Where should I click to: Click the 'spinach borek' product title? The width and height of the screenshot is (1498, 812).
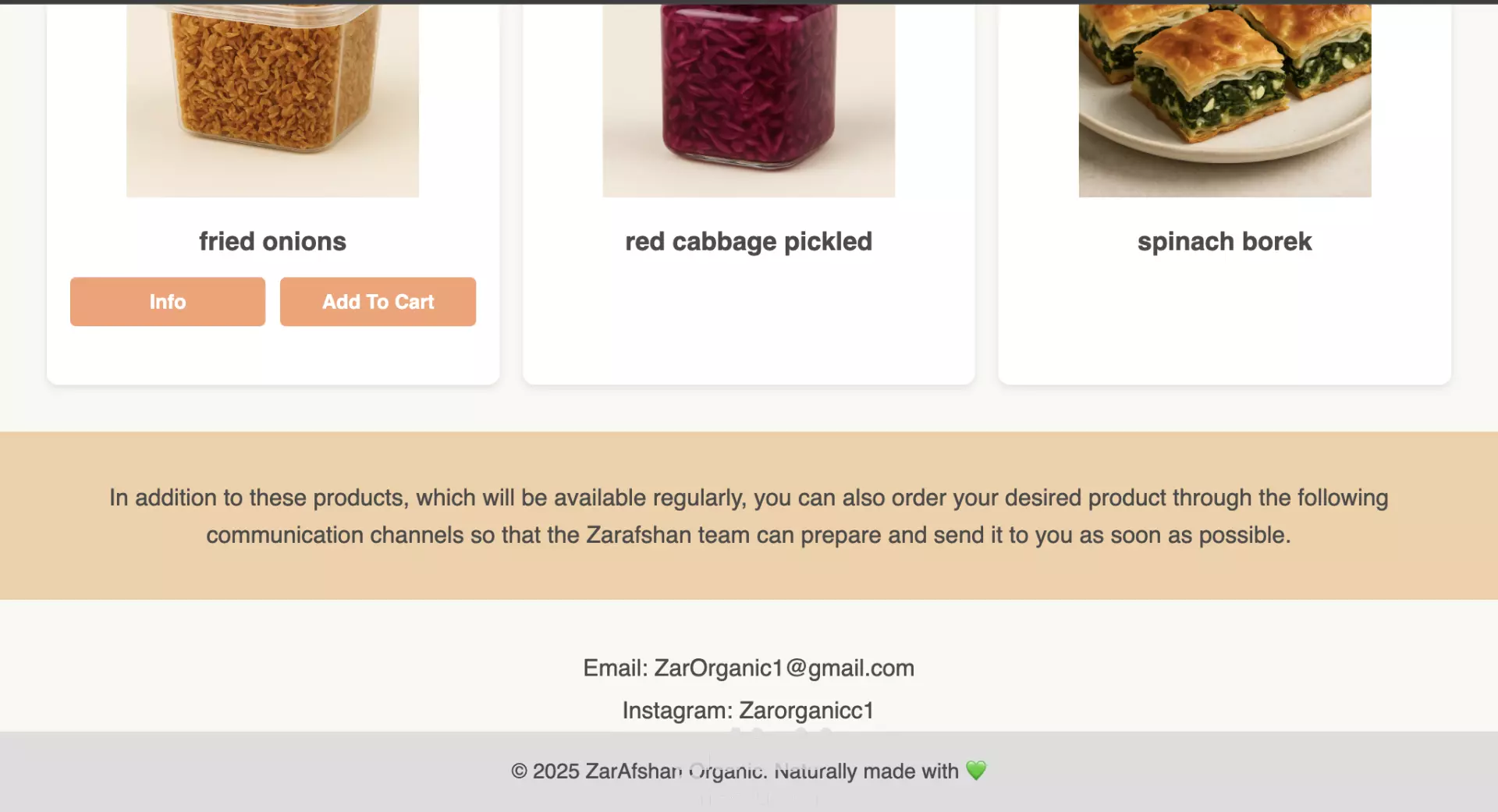(1225, 242)
